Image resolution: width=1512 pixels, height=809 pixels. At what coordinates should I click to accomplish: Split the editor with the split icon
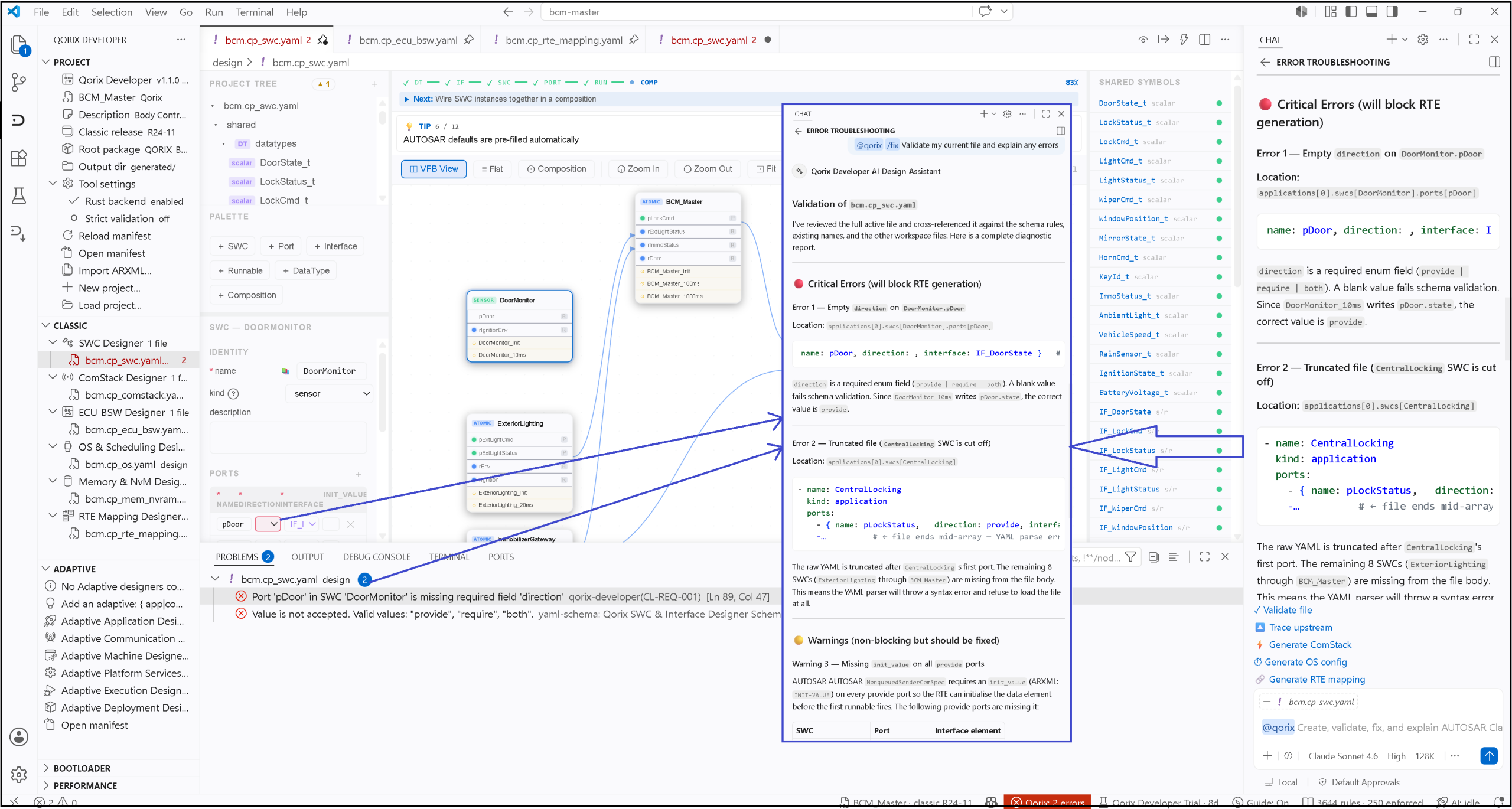coord(1205,40)
